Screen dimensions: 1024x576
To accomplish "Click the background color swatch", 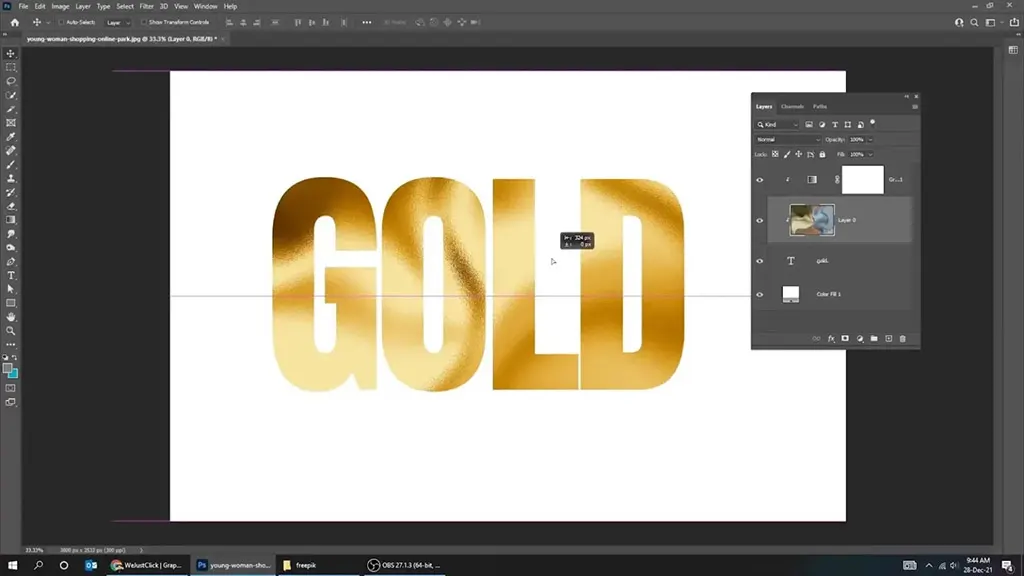I will [x=13, y=374].
